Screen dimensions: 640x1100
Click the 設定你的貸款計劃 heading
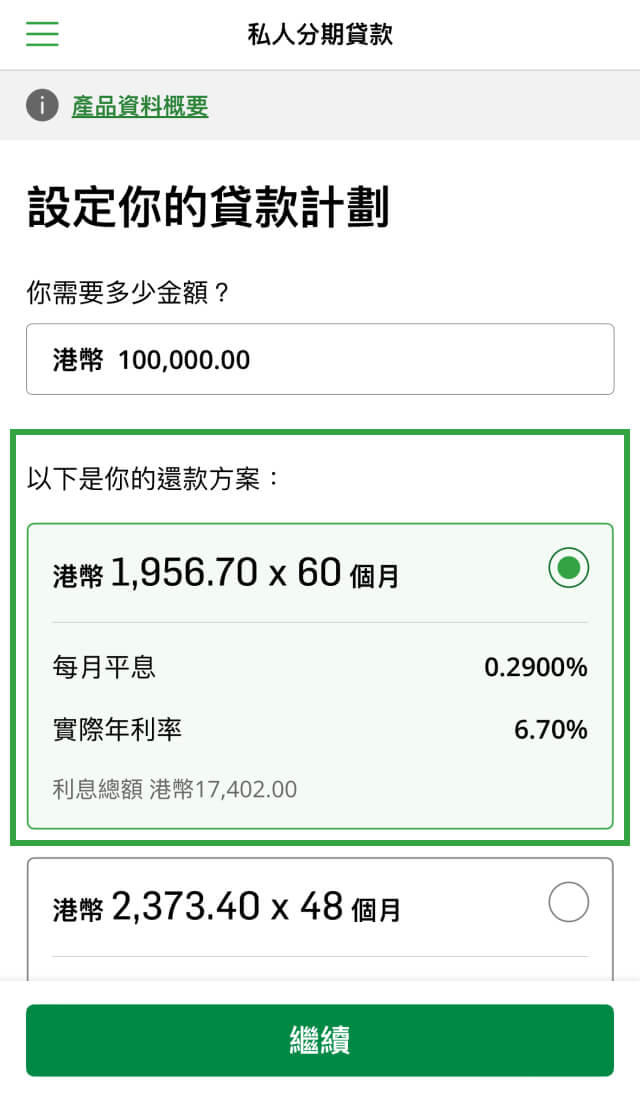click(x=208, y=207)
